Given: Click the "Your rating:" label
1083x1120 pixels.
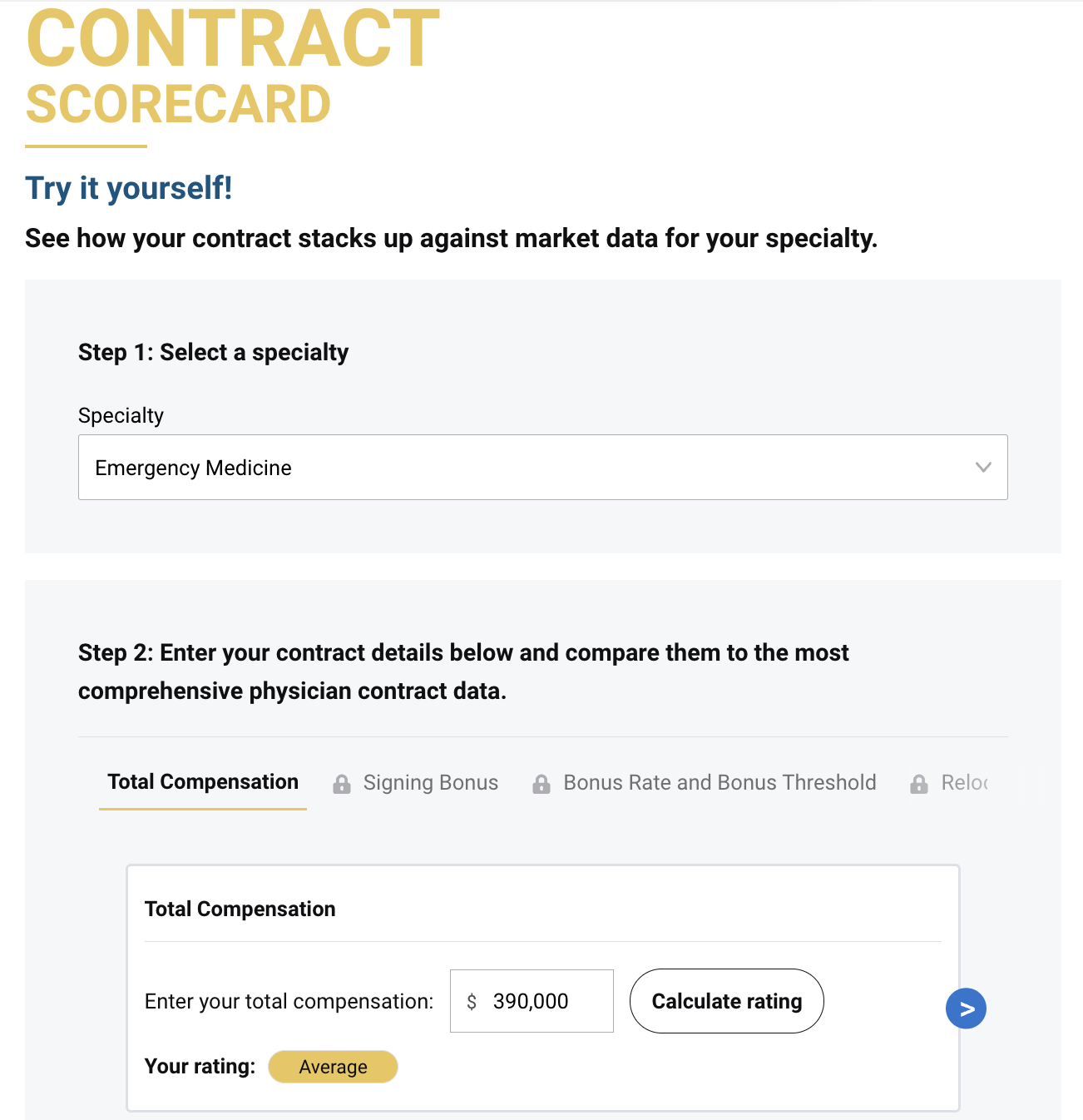Looking at the screenshot, I should coord(200,1067).
